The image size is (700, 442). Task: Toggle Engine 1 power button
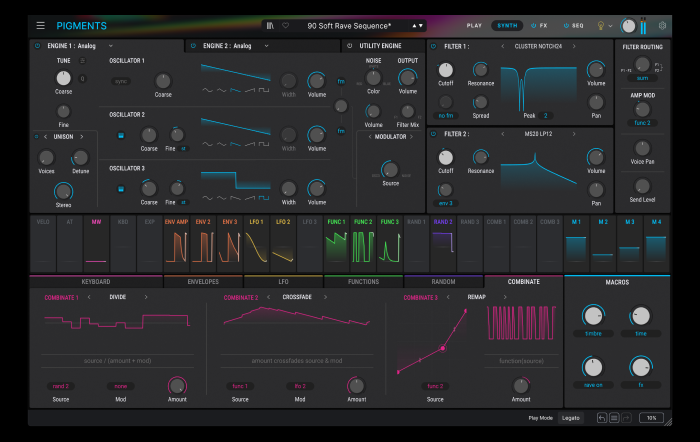tap(38, 46)
